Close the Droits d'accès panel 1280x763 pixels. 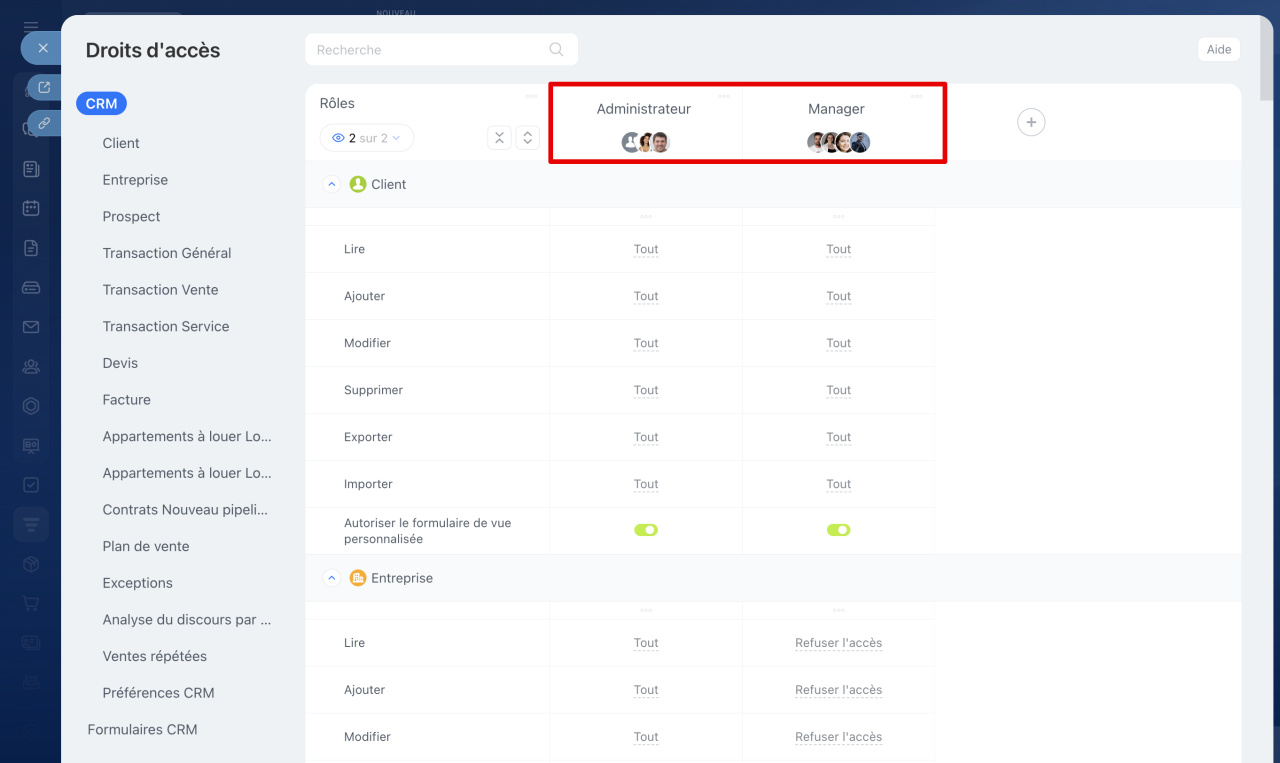42,48
